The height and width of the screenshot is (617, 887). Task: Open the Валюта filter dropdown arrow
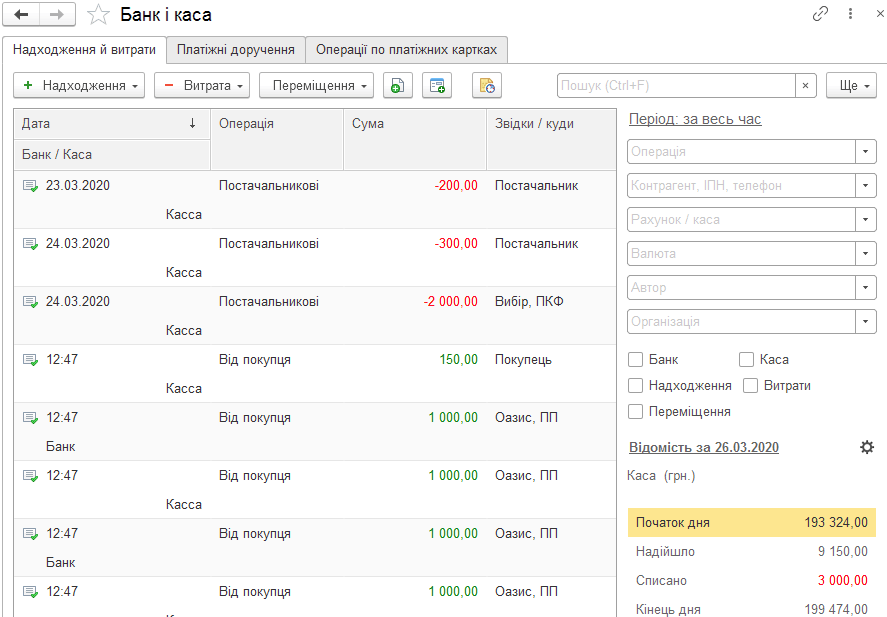[x=866, y=253]
